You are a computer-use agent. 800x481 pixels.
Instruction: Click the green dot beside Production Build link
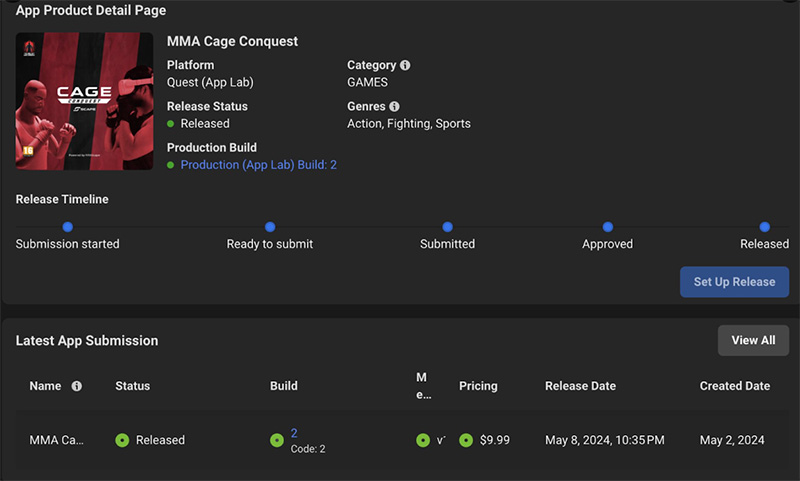171,165
